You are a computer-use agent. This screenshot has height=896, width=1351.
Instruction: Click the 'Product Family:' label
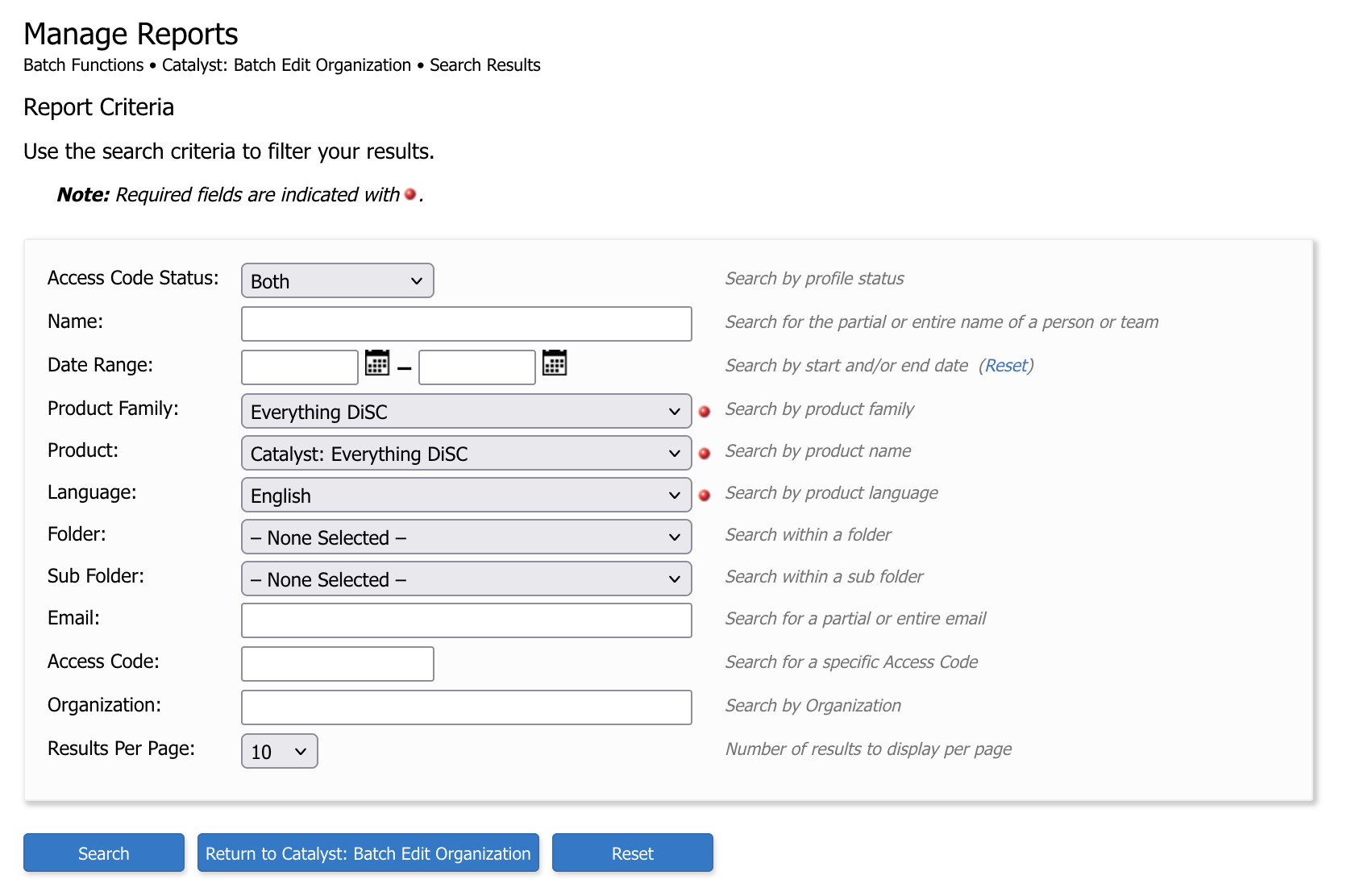pos(113,409)
